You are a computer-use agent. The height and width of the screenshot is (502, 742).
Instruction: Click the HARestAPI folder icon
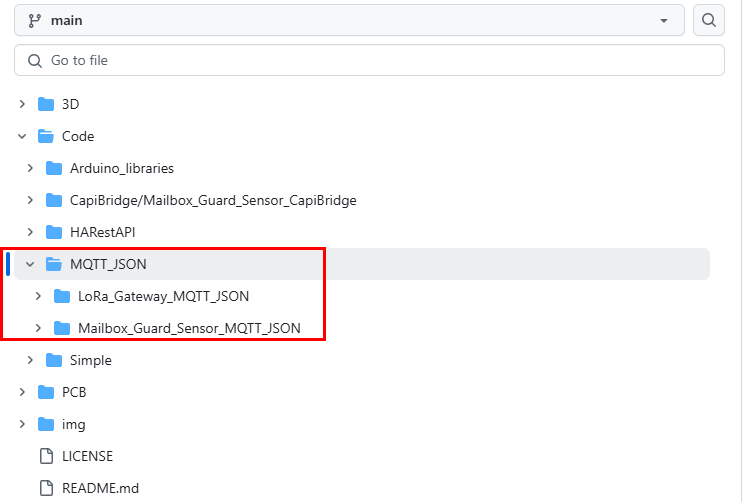point(54,232)
